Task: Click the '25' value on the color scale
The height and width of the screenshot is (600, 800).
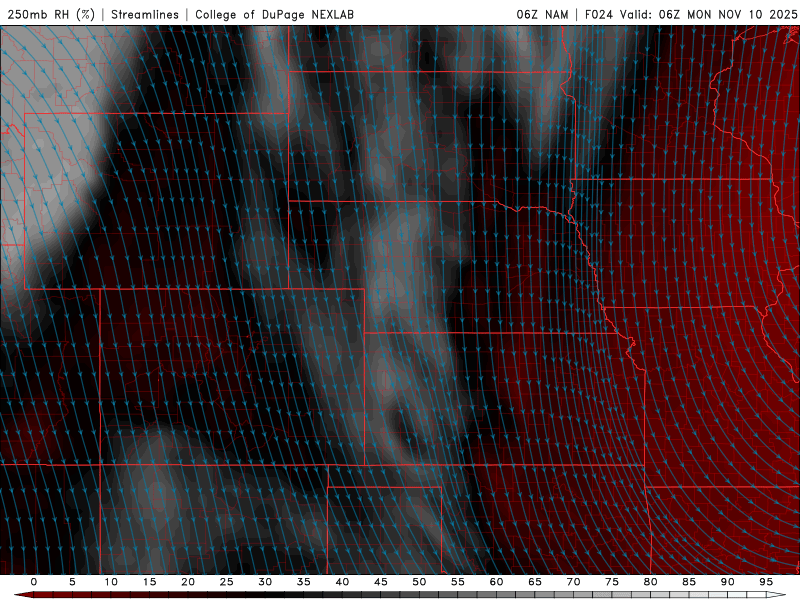Action: click(x=227, y=582)
